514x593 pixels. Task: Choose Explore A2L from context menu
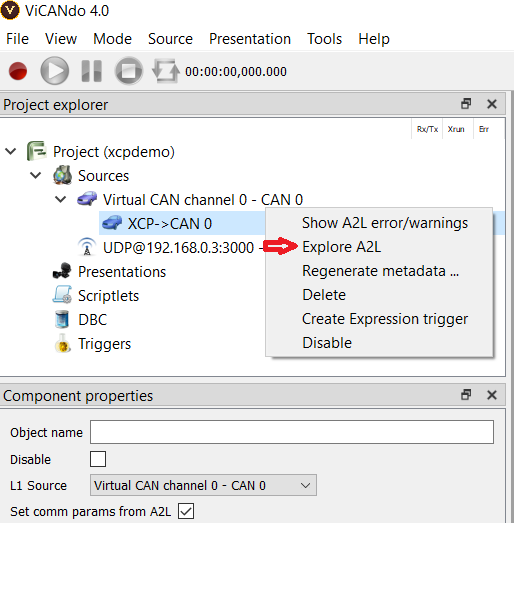[x=342, y=247]
